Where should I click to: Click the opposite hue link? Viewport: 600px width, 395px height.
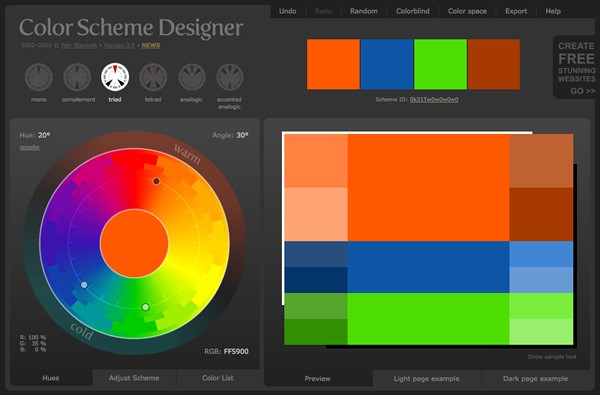point(29,147)
